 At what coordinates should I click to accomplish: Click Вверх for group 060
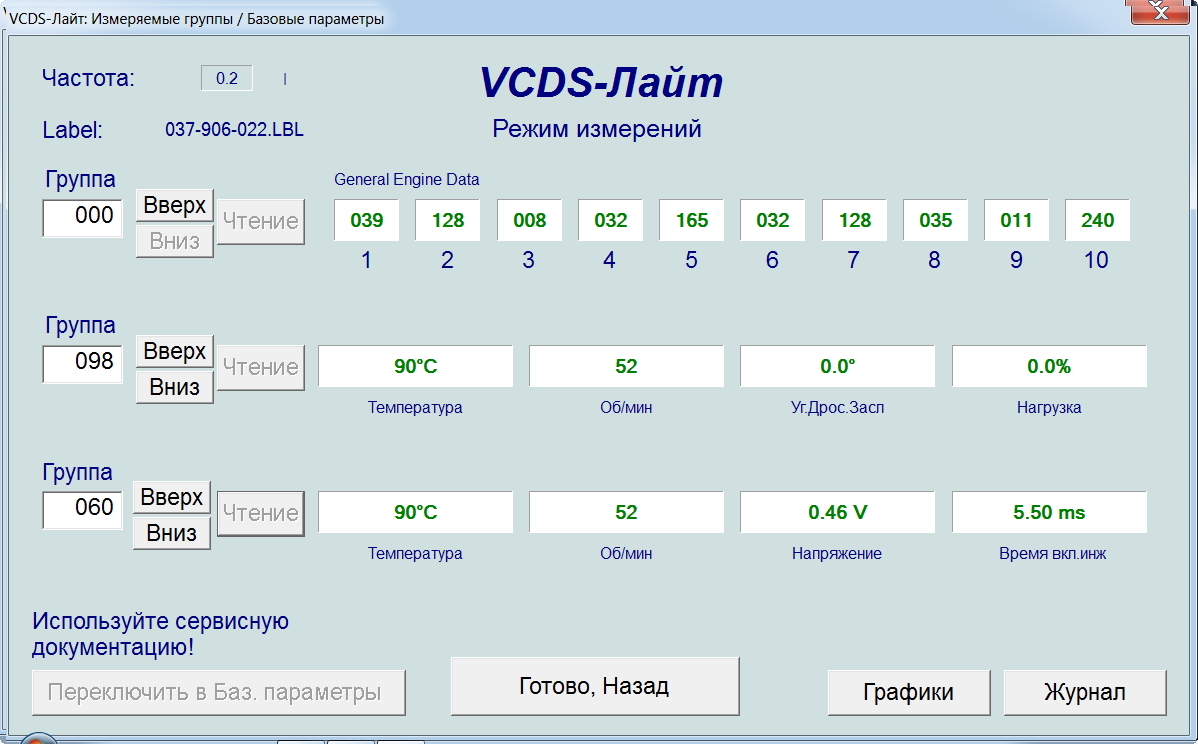click(x=172, y=497)
